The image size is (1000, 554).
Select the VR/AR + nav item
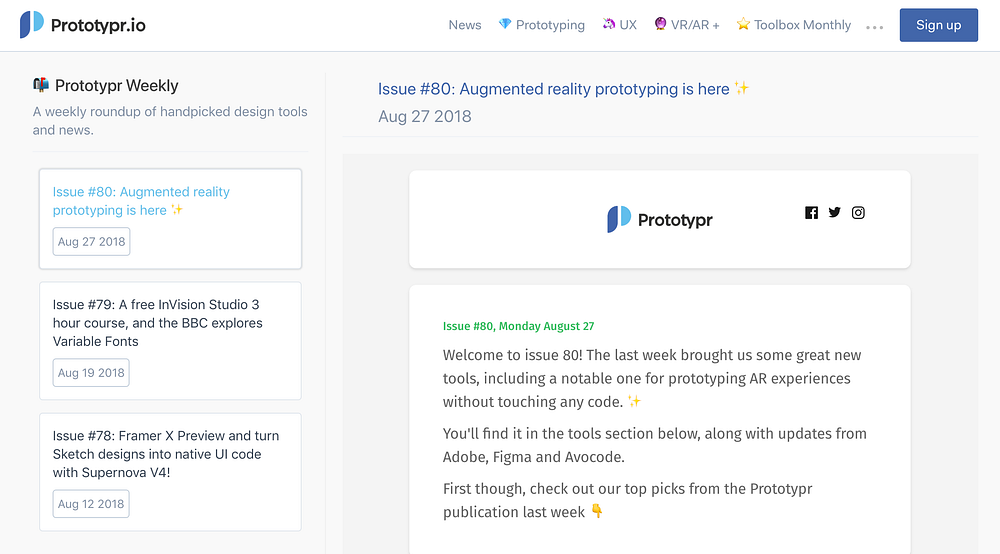(686, 25)
